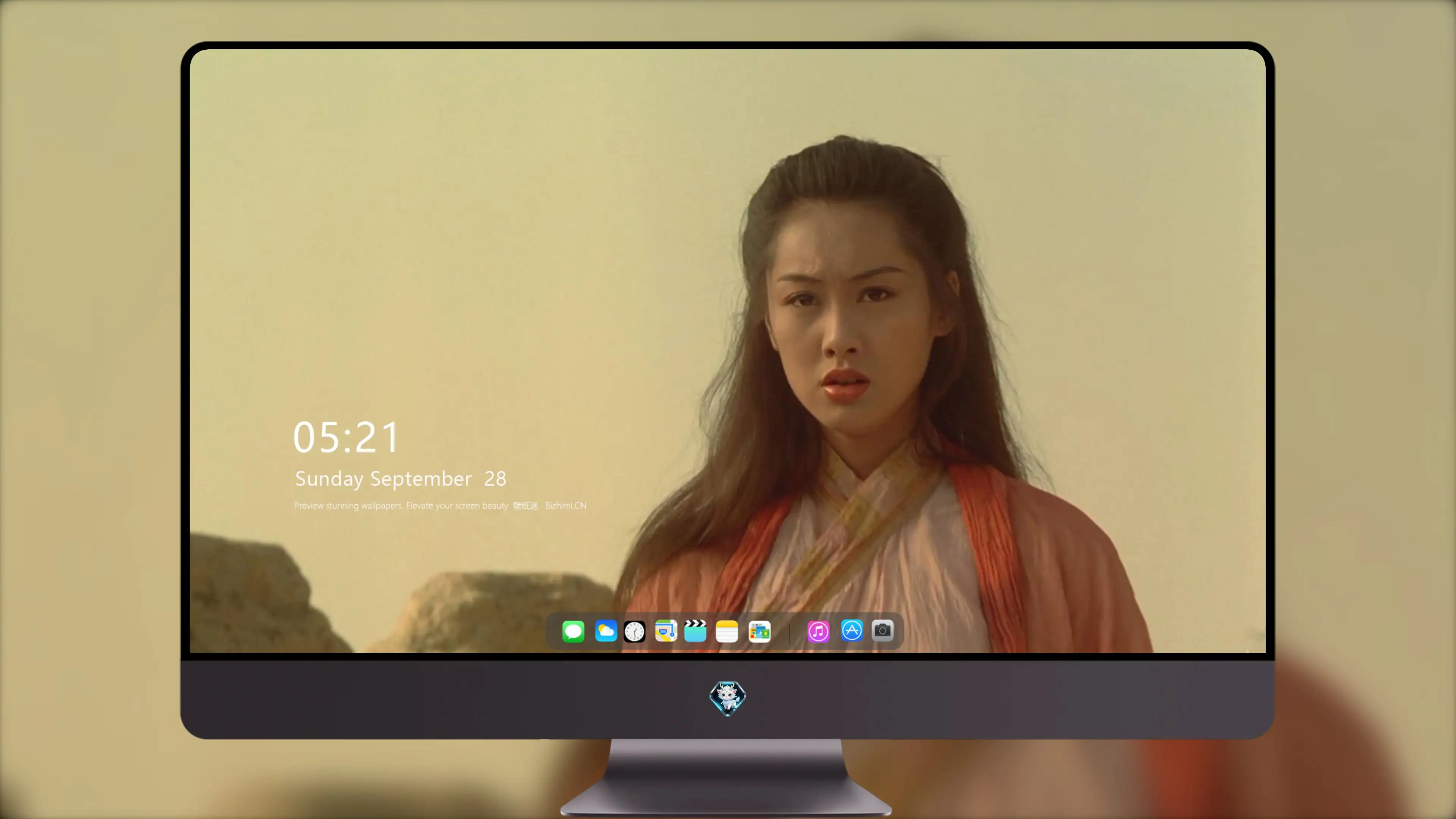Open the clapperboard Videos app in the dock
The image size is (1456, 819).
click(695, 631)
